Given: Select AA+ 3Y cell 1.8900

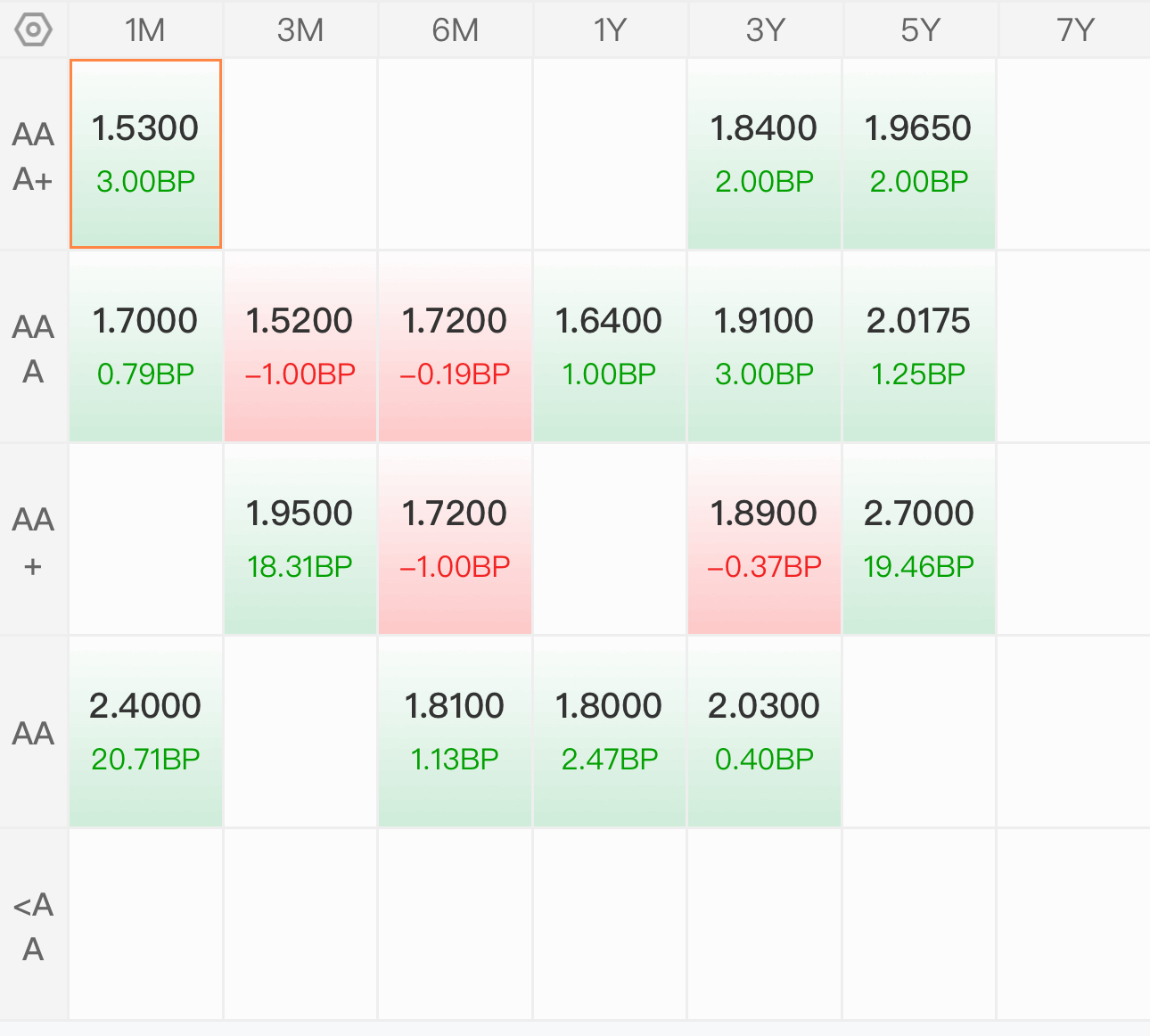Looking at the screenshot, I should coord(764,539).
